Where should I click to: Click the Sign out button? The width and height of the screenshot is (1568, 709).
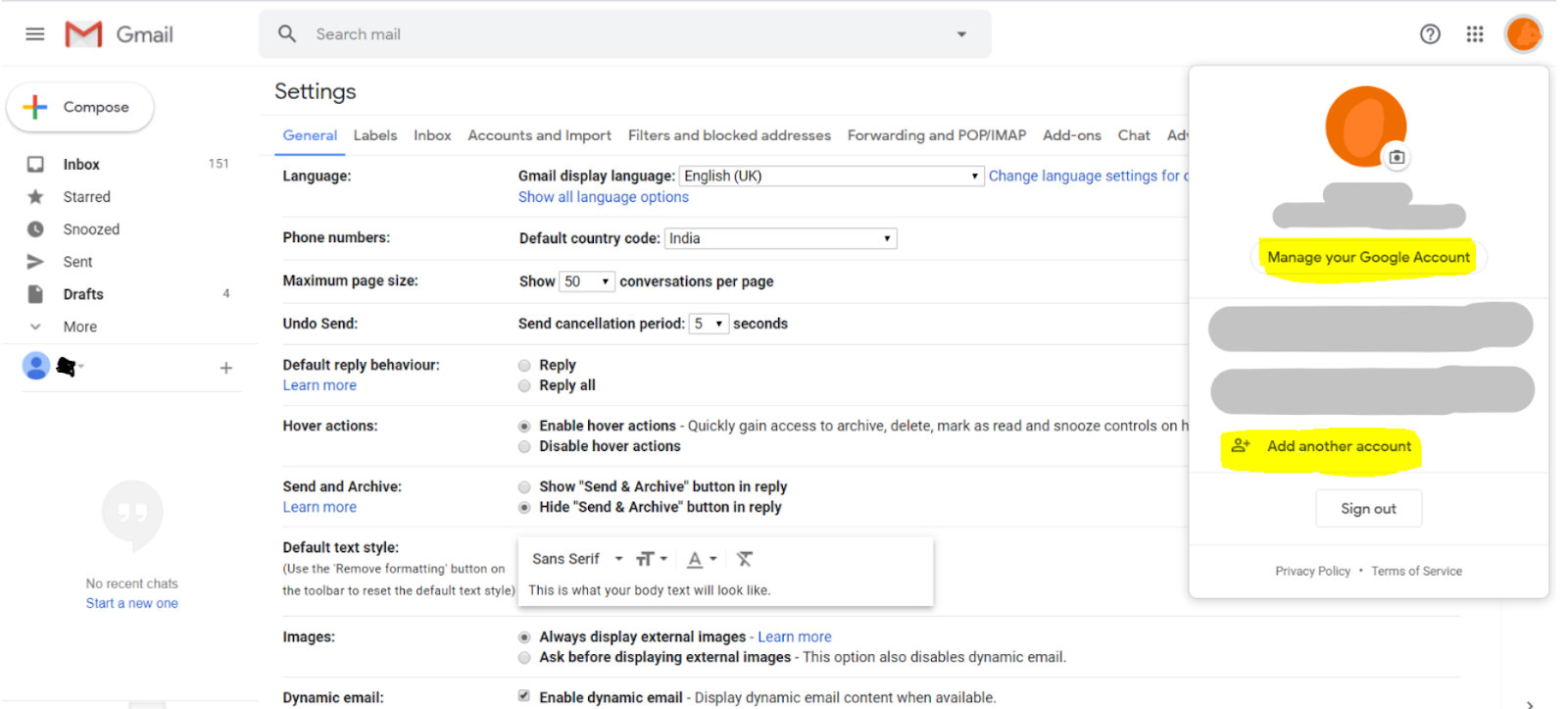coord(1368,509)
